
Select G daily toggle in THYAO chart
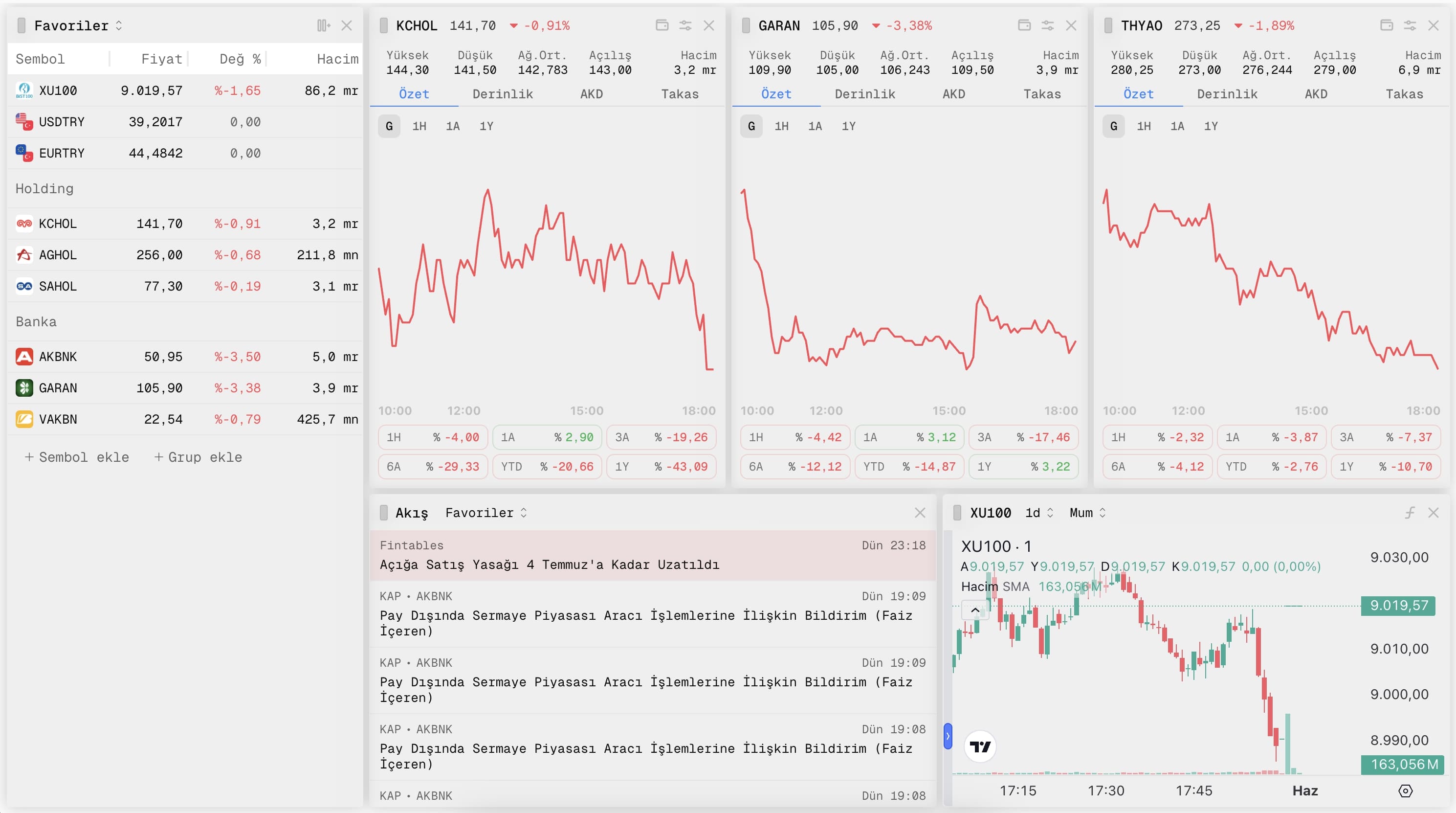(1113, 126)
